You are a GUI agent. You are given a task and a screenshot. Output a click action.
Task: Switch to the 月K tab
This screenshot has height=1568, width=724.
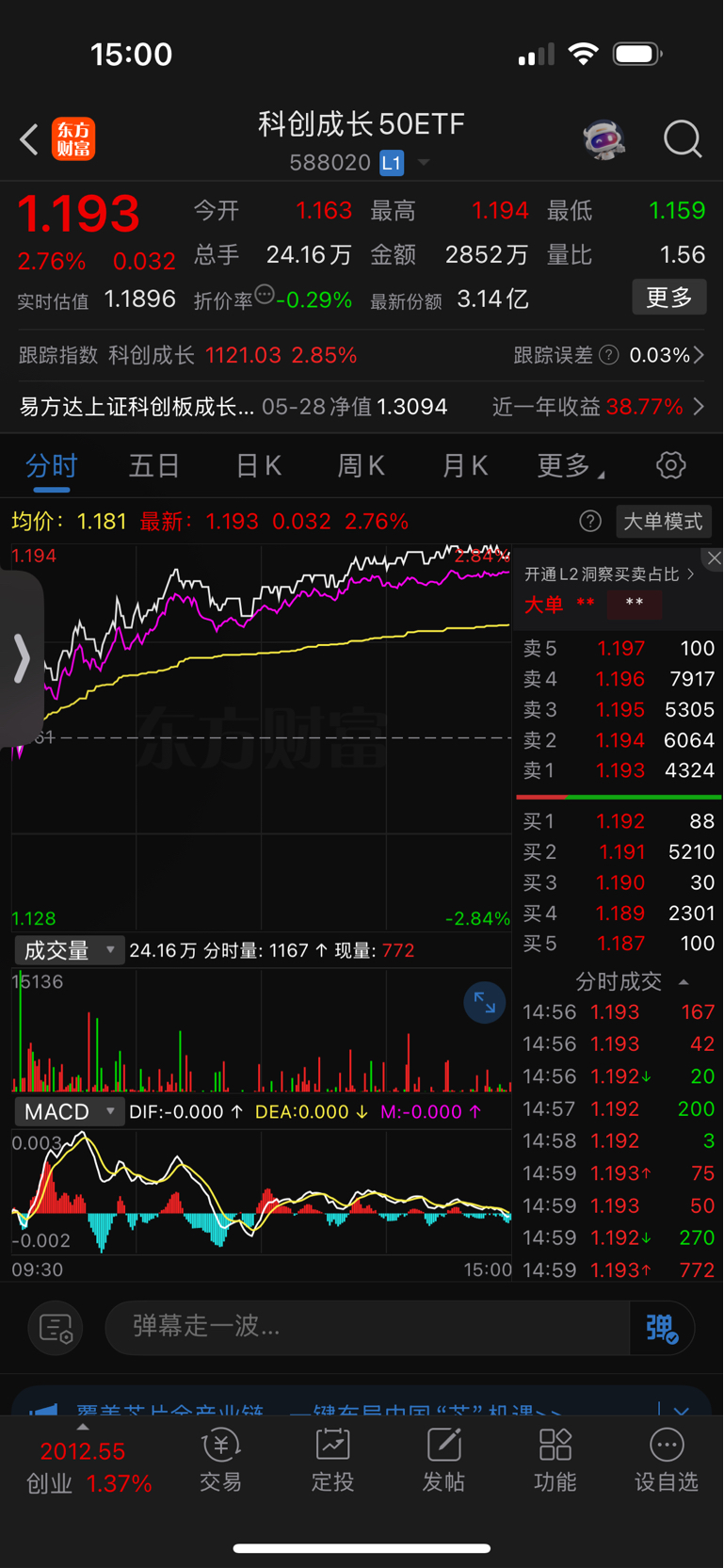465,465
